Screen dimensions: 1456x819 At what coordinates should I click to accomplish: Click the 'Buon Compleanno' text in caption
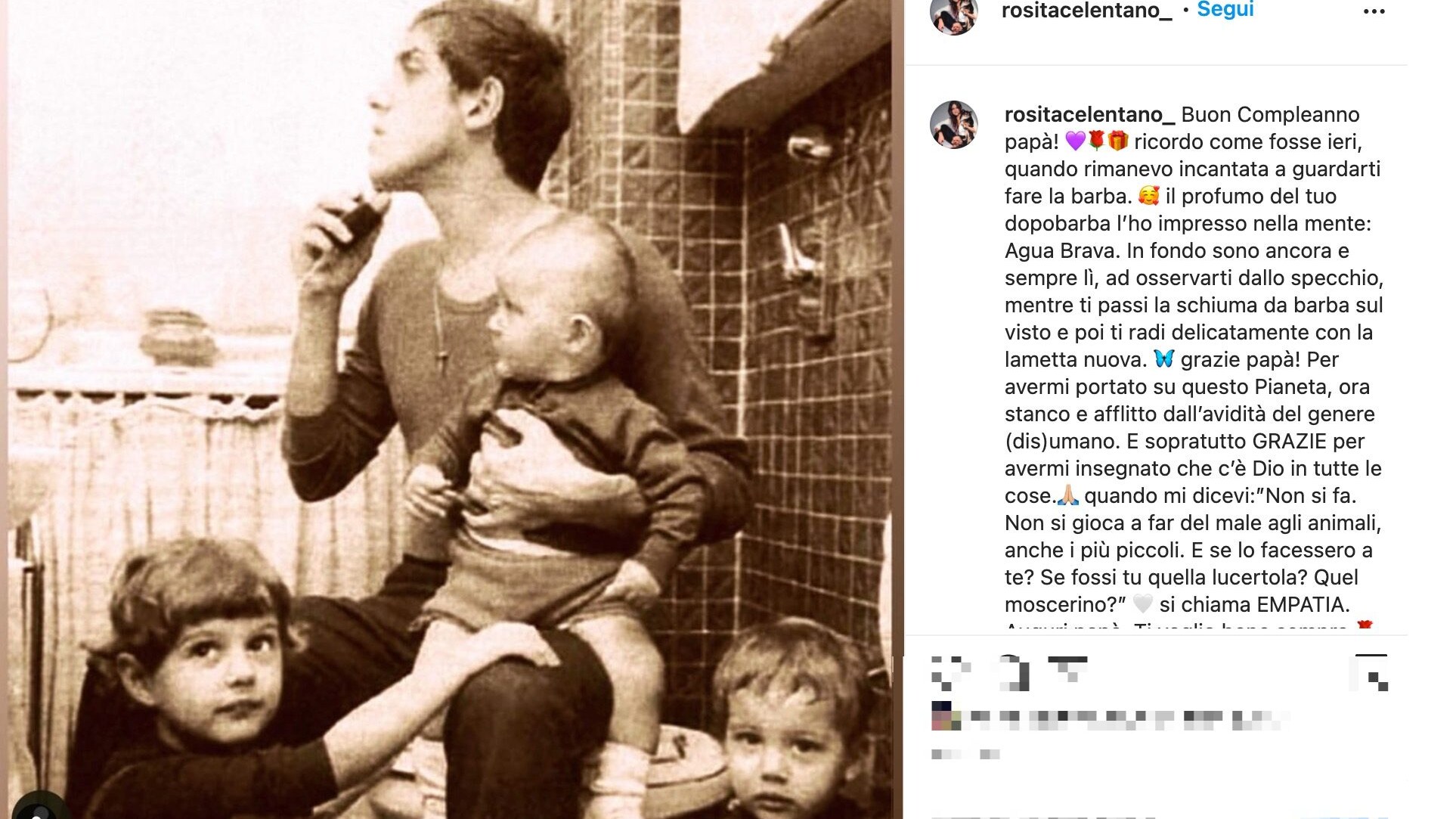coord(1270,115)
